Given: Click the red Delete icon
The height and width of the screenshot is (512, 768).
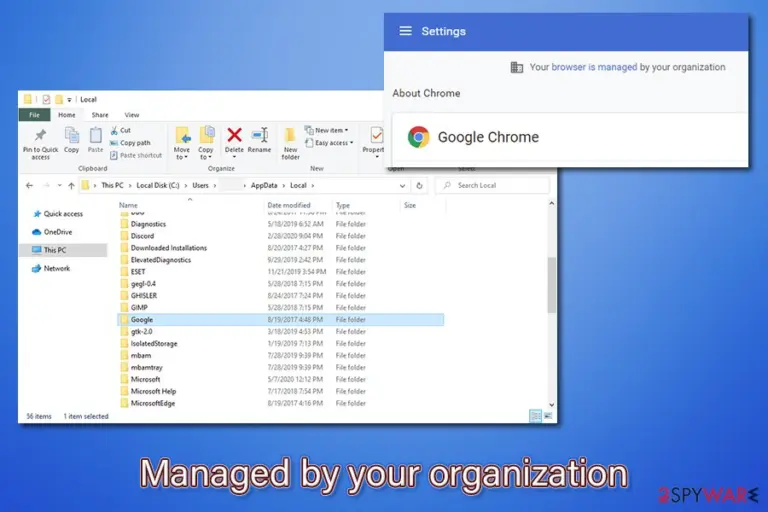Looking at the screenshot, I should point(234,135).
